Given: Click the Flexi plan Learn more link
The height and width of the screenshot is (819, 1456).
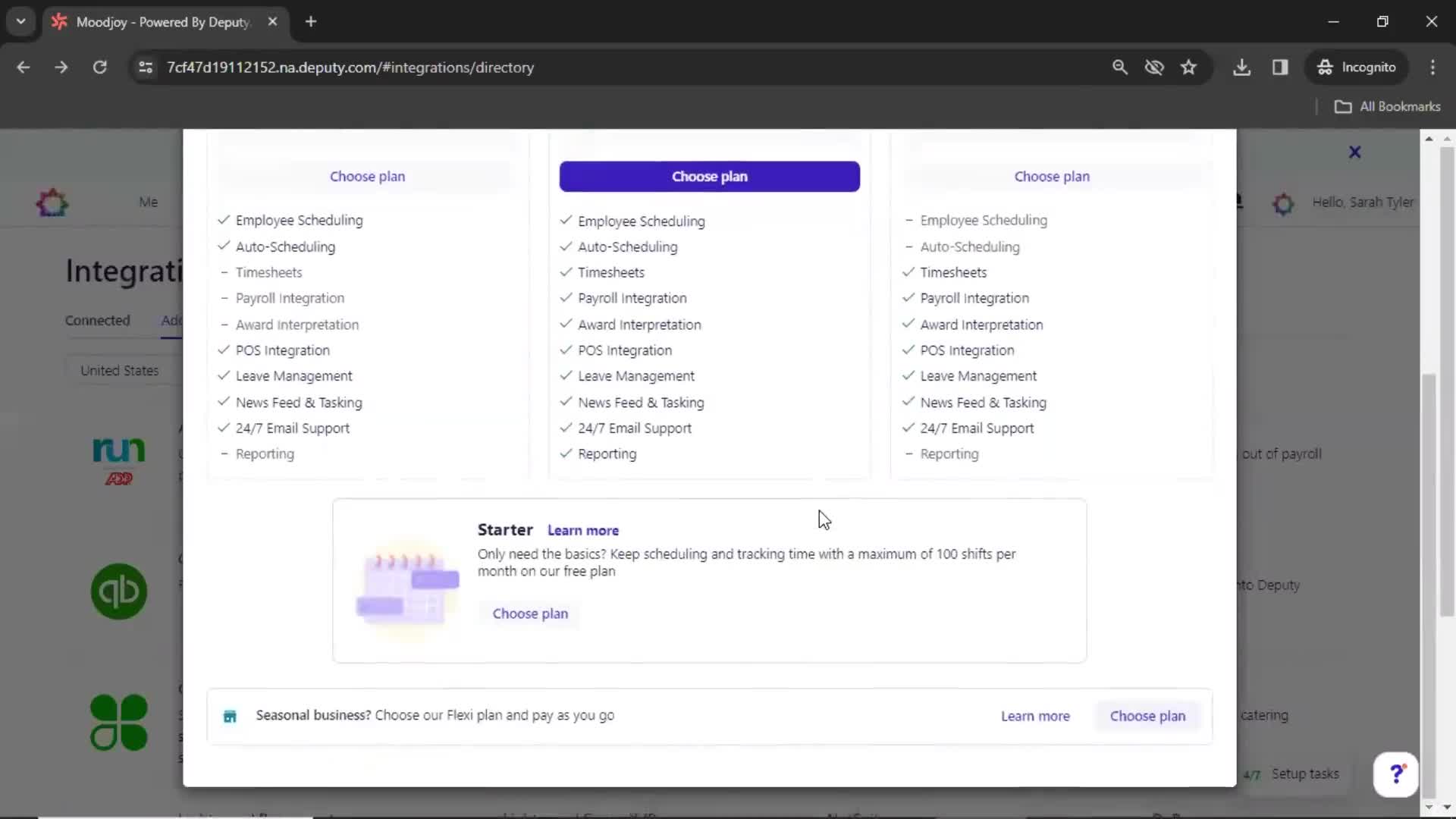Looking at the screenshot, I should [1035, 716].
